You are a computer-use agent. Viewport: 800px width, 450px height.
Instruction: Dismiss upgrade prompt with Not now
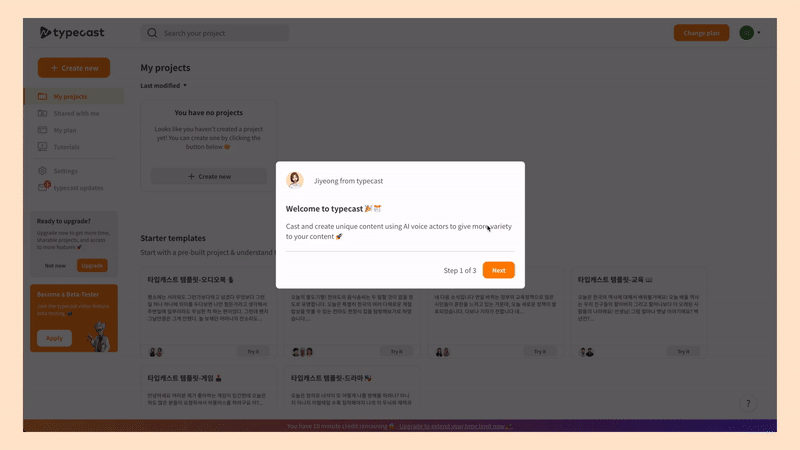tap(55, 266)
